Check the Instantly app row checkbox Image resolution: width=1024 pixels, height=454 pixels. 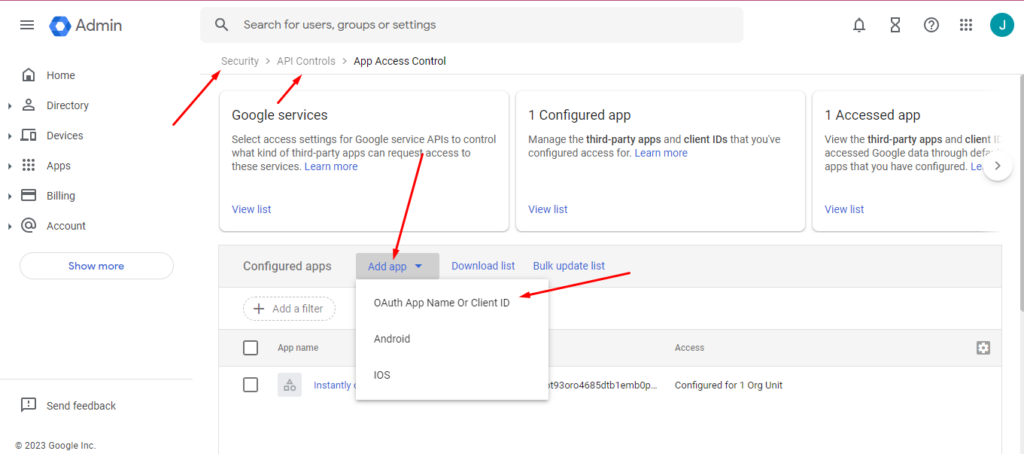pyautogui.click(x=250, y=385)
